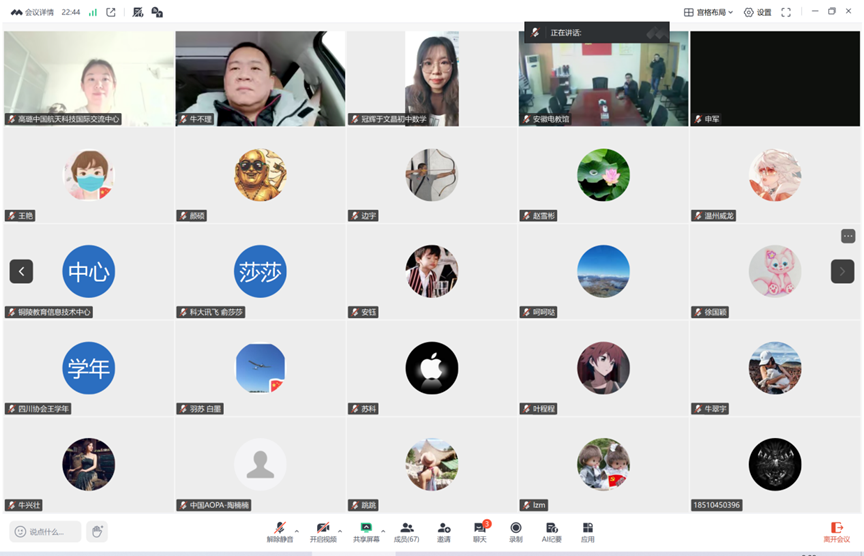Go to next page of participants
The image size is (864, 556).
[x=842, y=271]
